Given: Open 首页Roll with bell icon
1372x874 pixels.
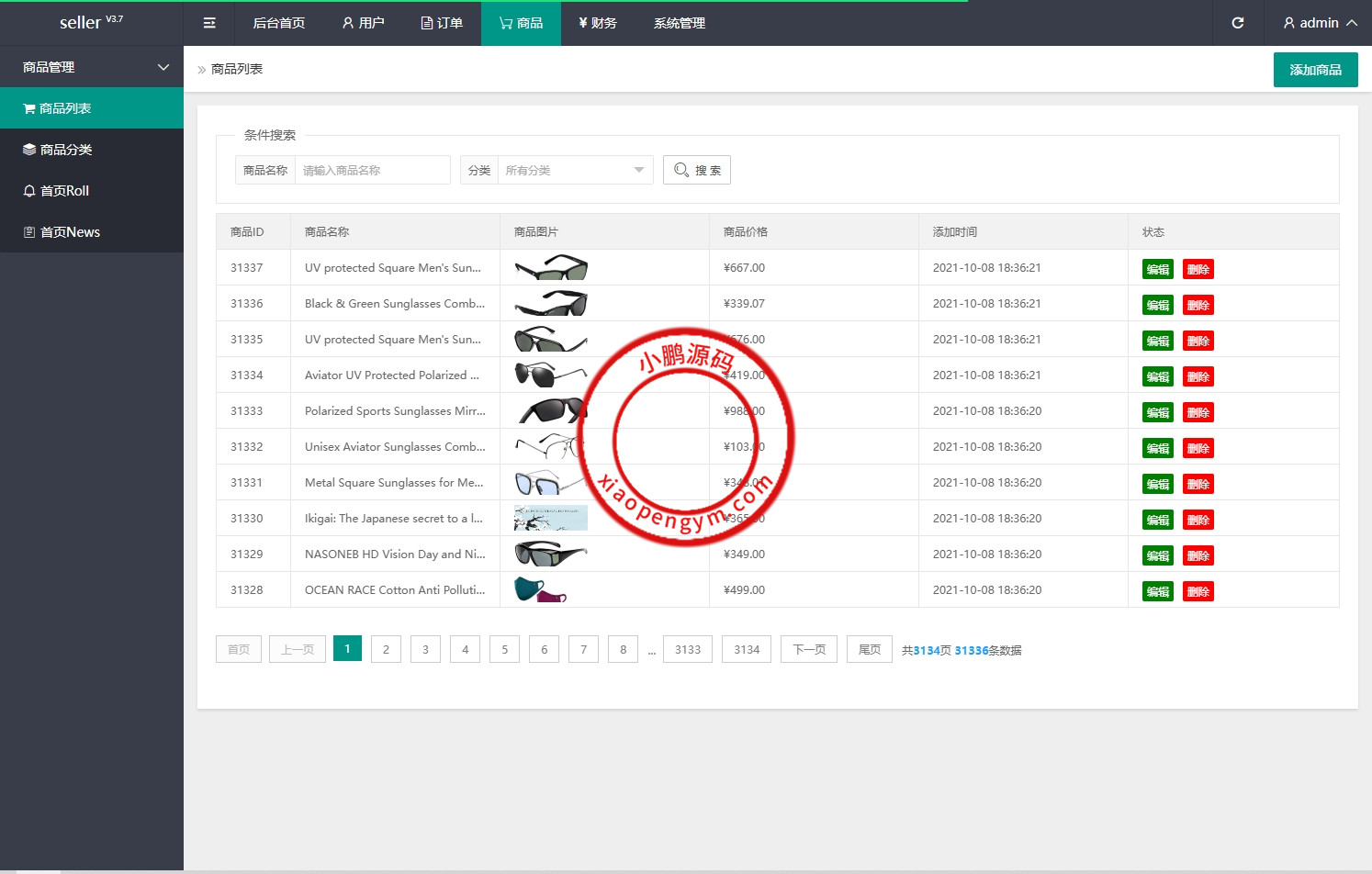Looking at the screenshot, I should point(64,191).
